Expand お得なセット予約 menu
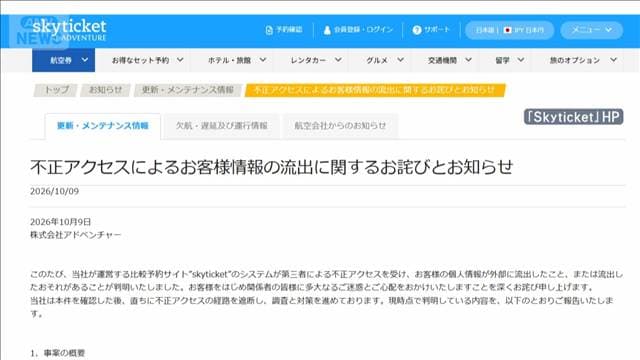The width and height of the screenshot is (640, 360). pos(147,60)
